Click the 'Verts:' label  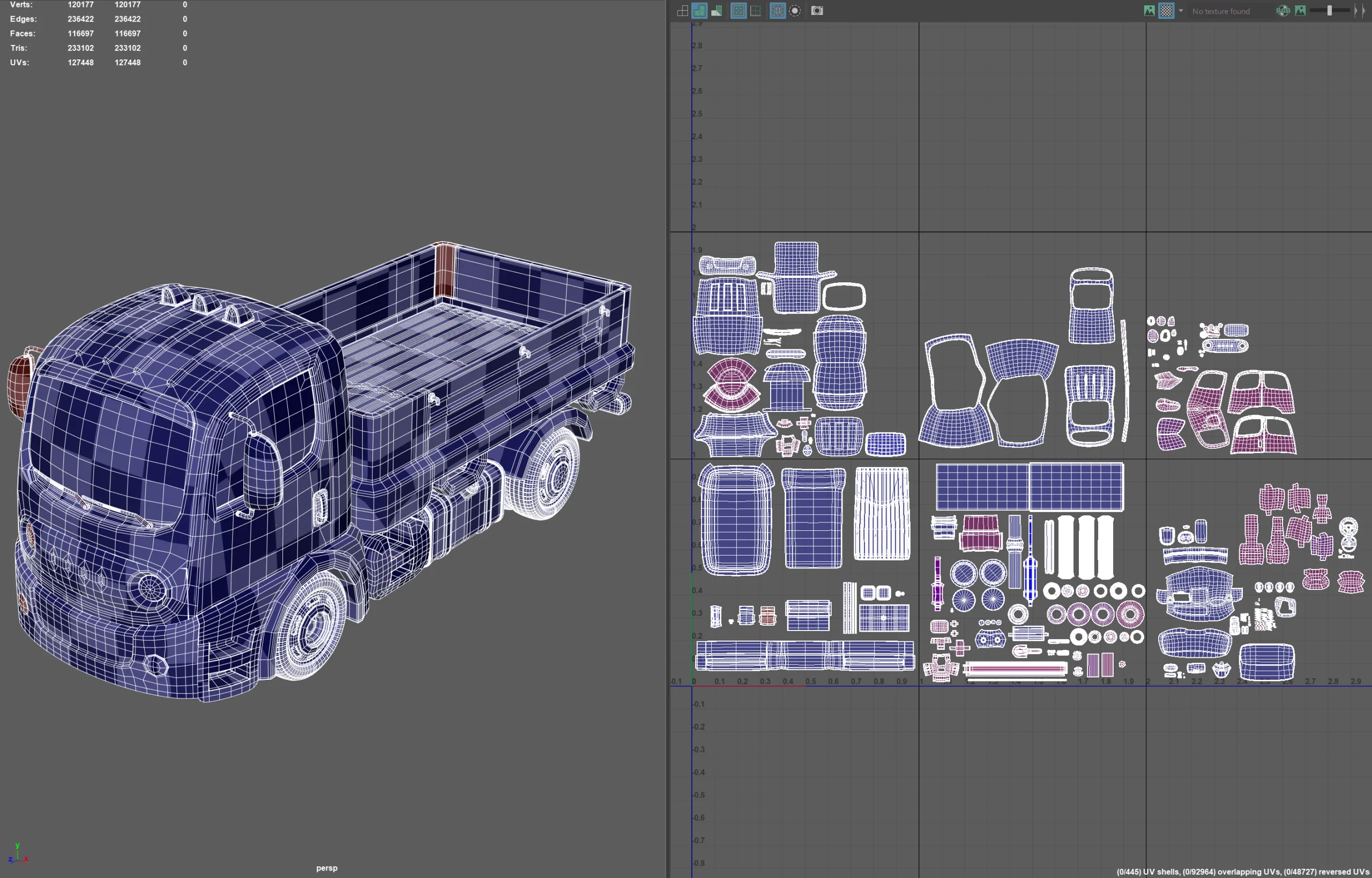click(21, 5)
